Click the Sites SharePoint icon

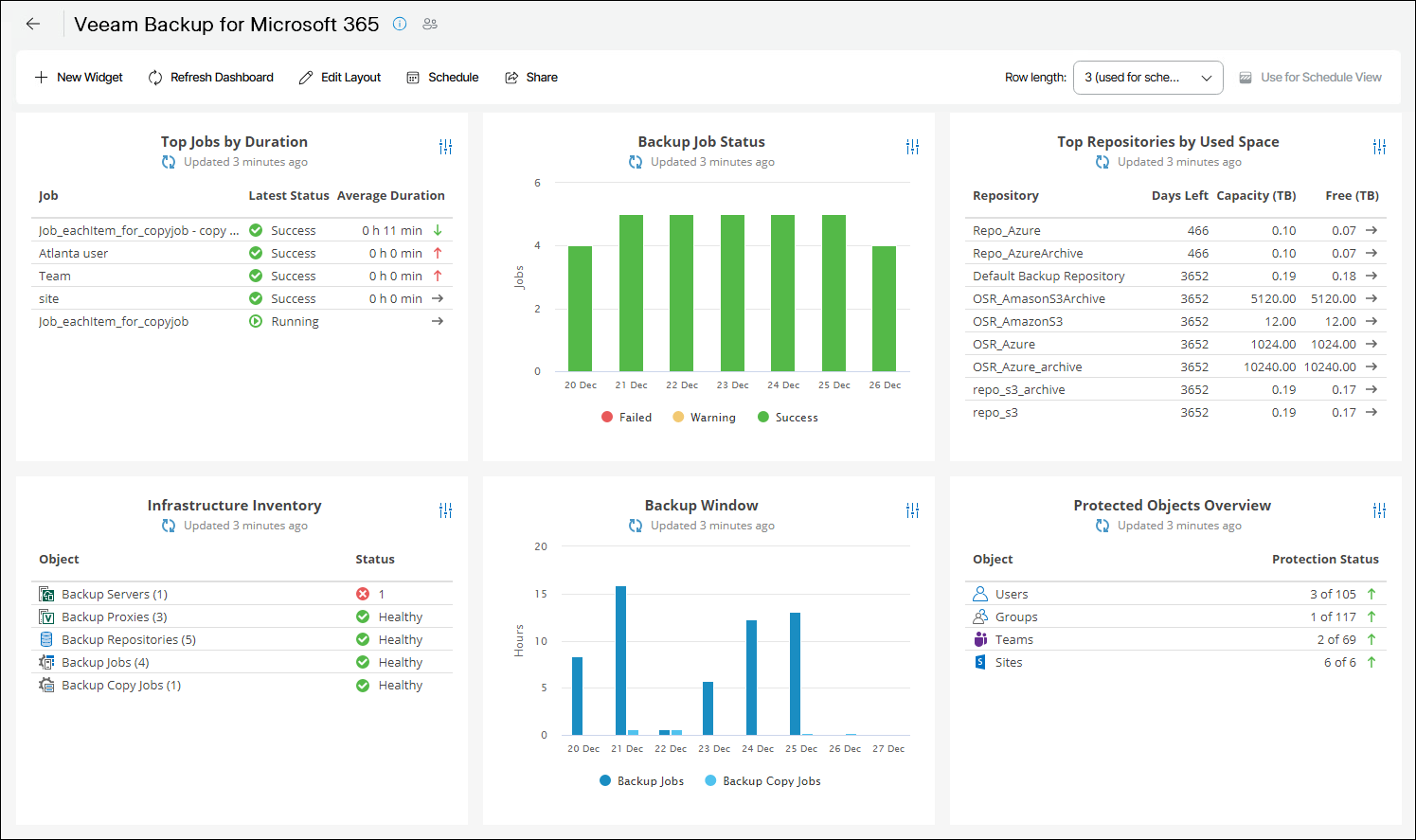pyautogui.click(x=980, y=662)
